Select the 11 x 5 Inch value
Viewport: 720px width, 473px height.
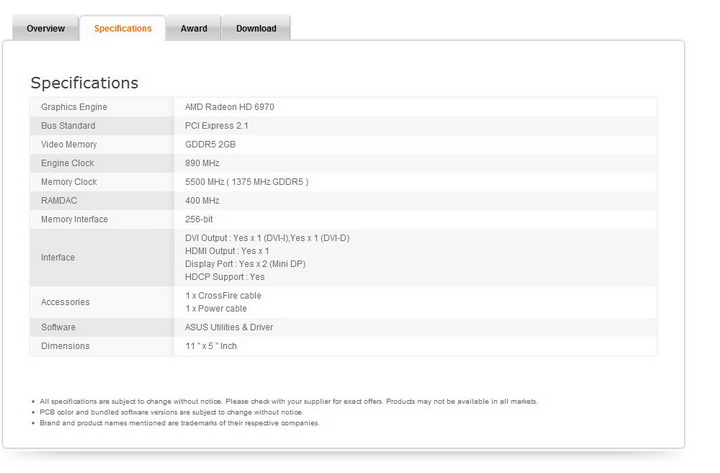tap(211, 346)
